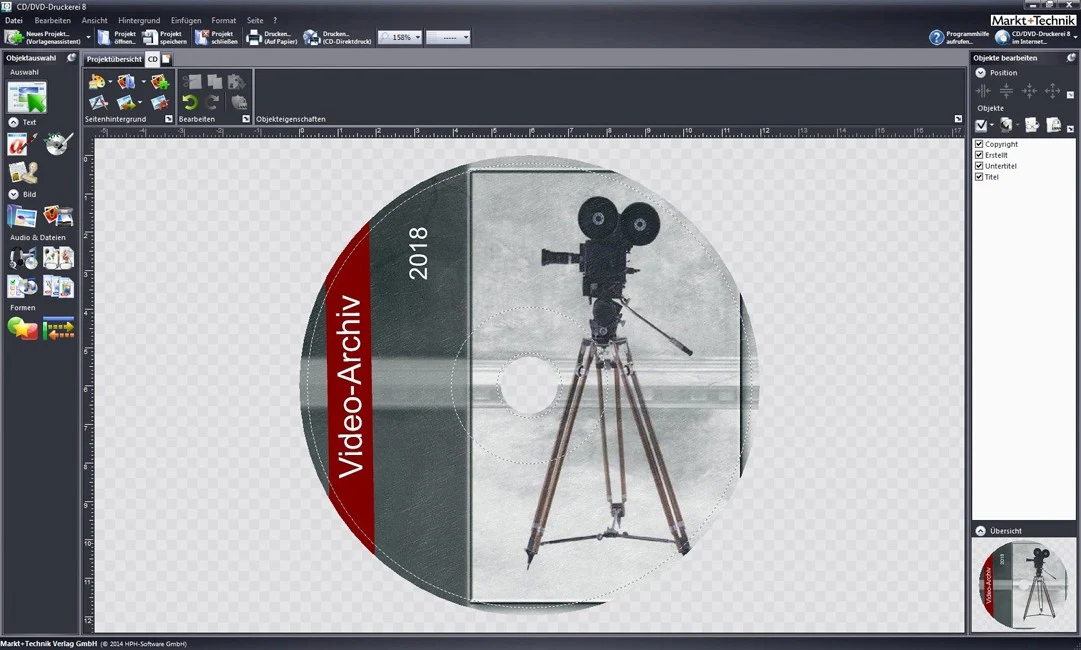Image resolution: width=1081 pixels, height=650 pixels.
Task: Click Projekt speichern button
Action: tap(164, 37)
